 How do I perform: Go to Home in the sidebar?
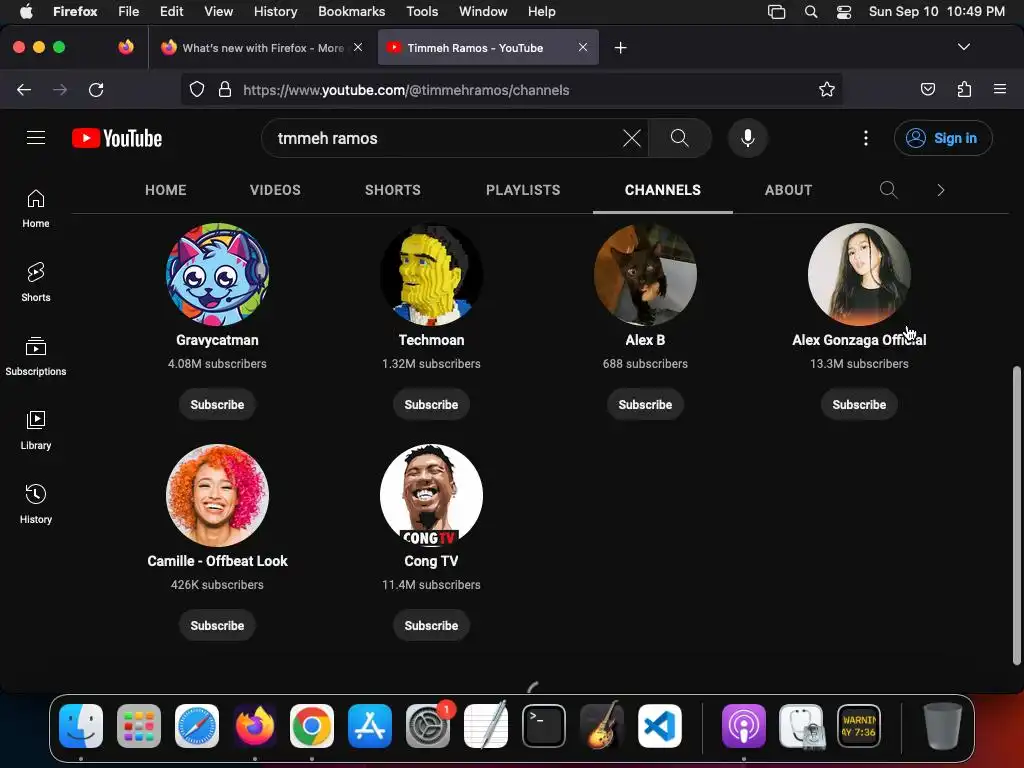36,208
